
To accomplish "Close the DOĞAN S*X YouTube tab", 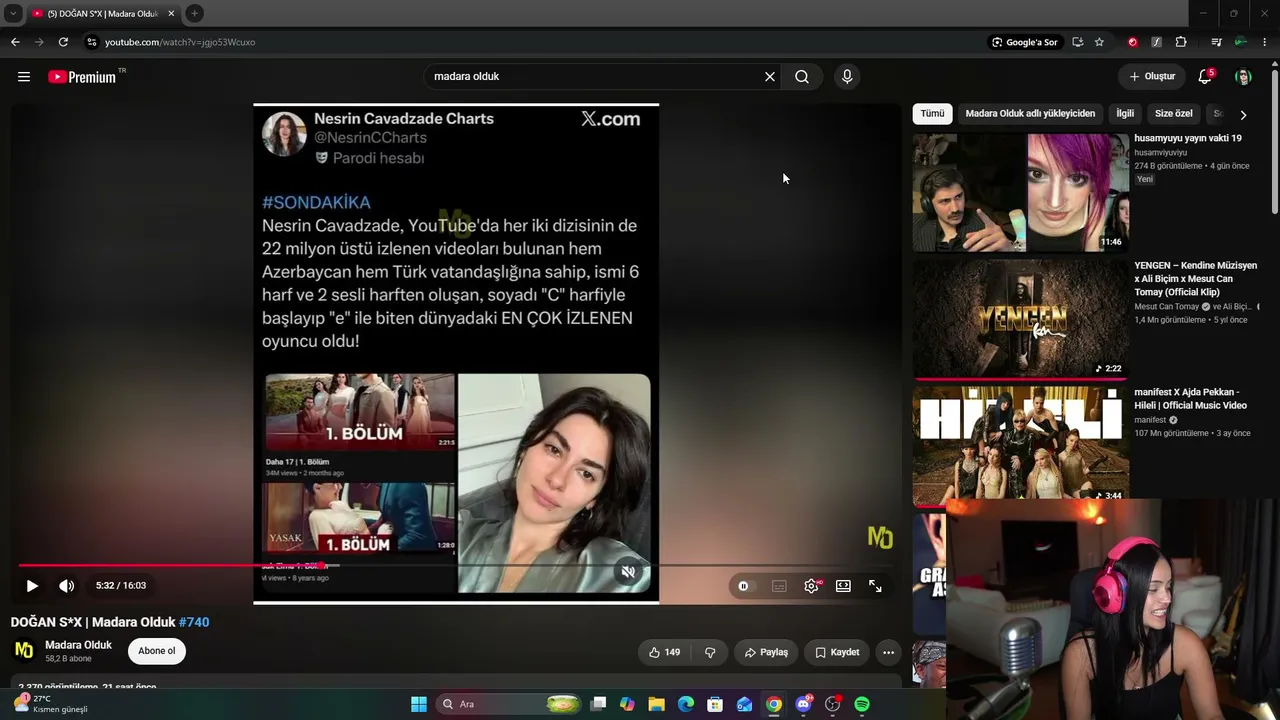I will 171,14.
